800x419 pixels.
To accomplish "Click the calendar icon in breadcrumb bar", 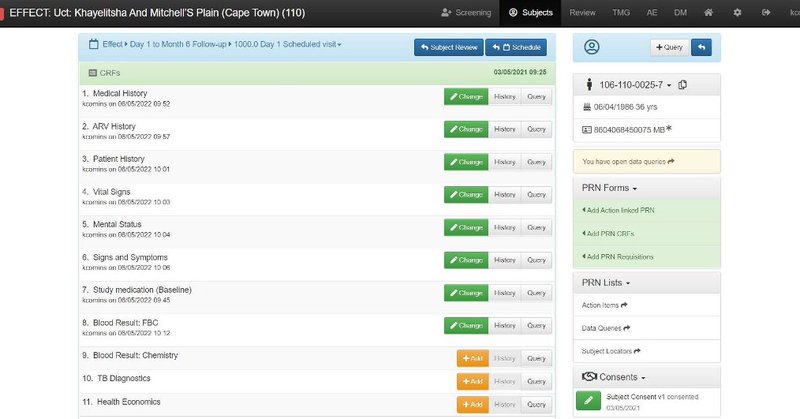I will tap(93, 44).
